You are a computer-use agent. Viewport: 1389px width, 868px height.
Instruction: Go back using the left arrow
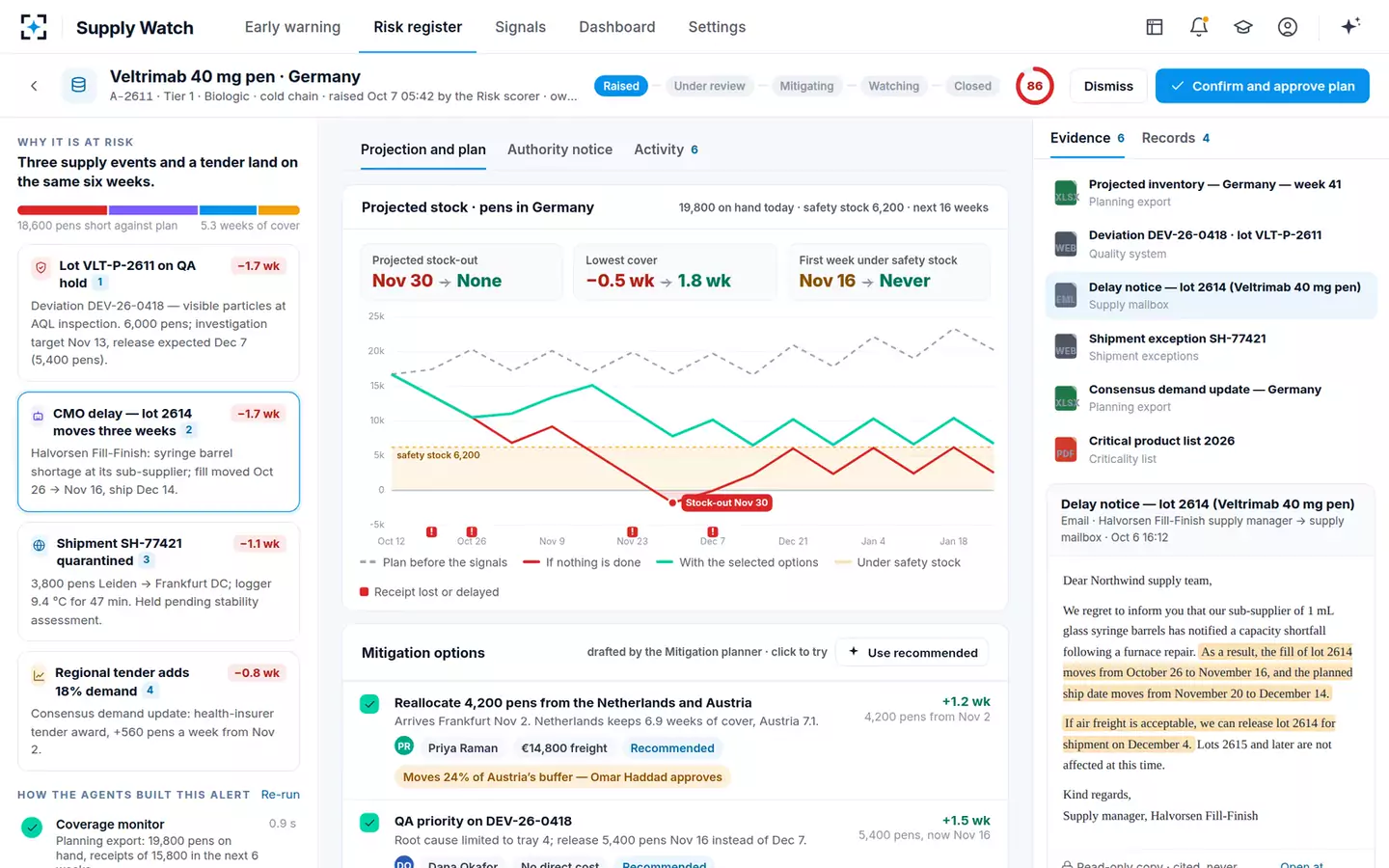pos(34,86)
